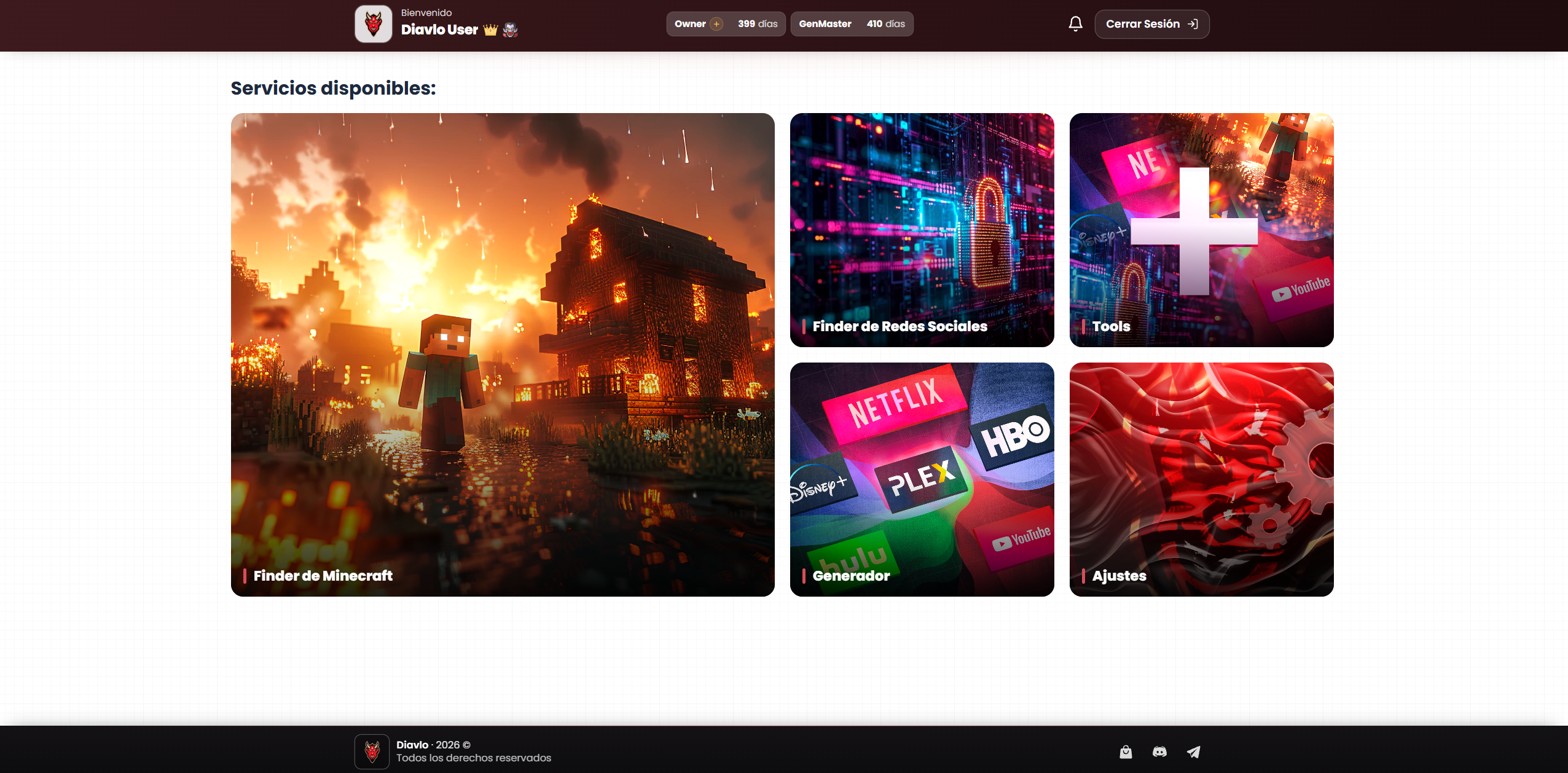Open the Finder de Minecraft card
This screenshot has width=1568, height=773.
[503, 355]
